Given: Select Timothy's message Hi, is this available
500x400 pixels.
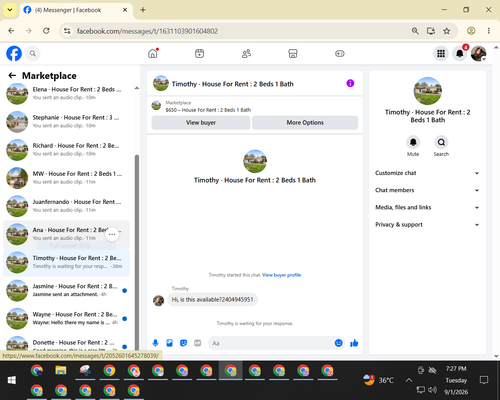Looking at the screenshot, I should pos(213,300).
